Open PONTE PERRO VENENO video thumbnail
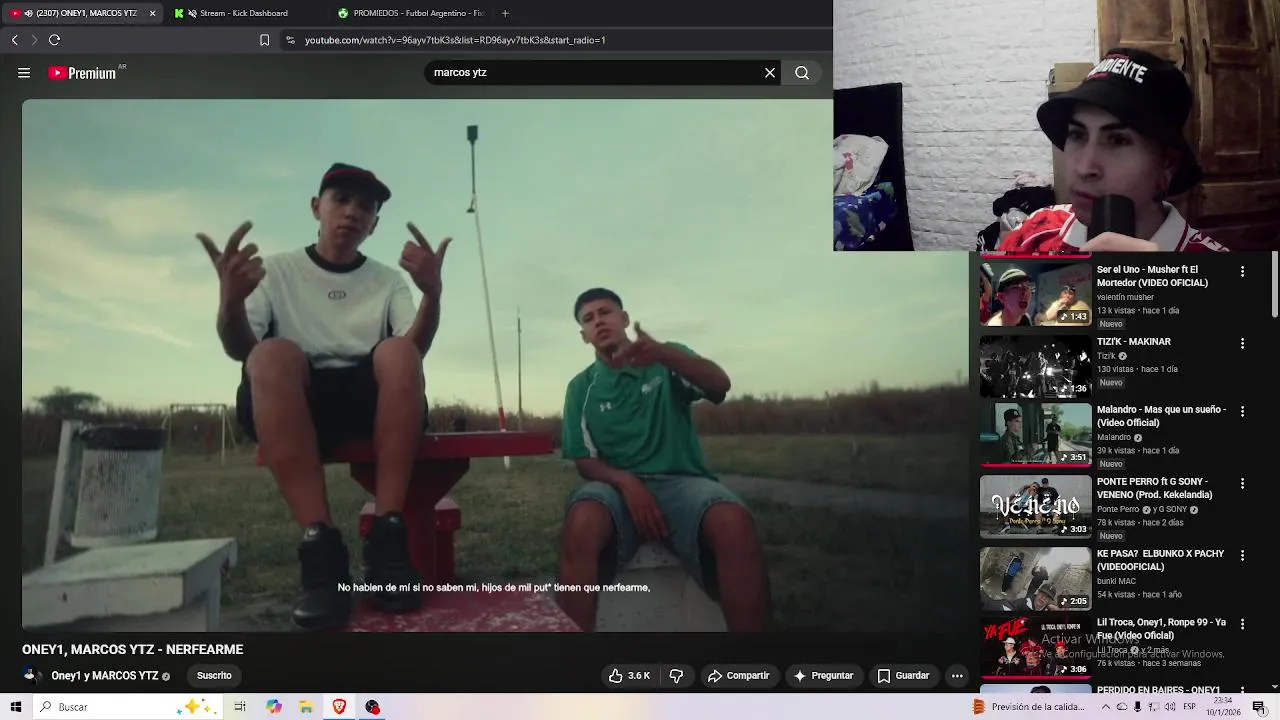The width and height of the screenshot is (1280, 720). pos(1035,506)
